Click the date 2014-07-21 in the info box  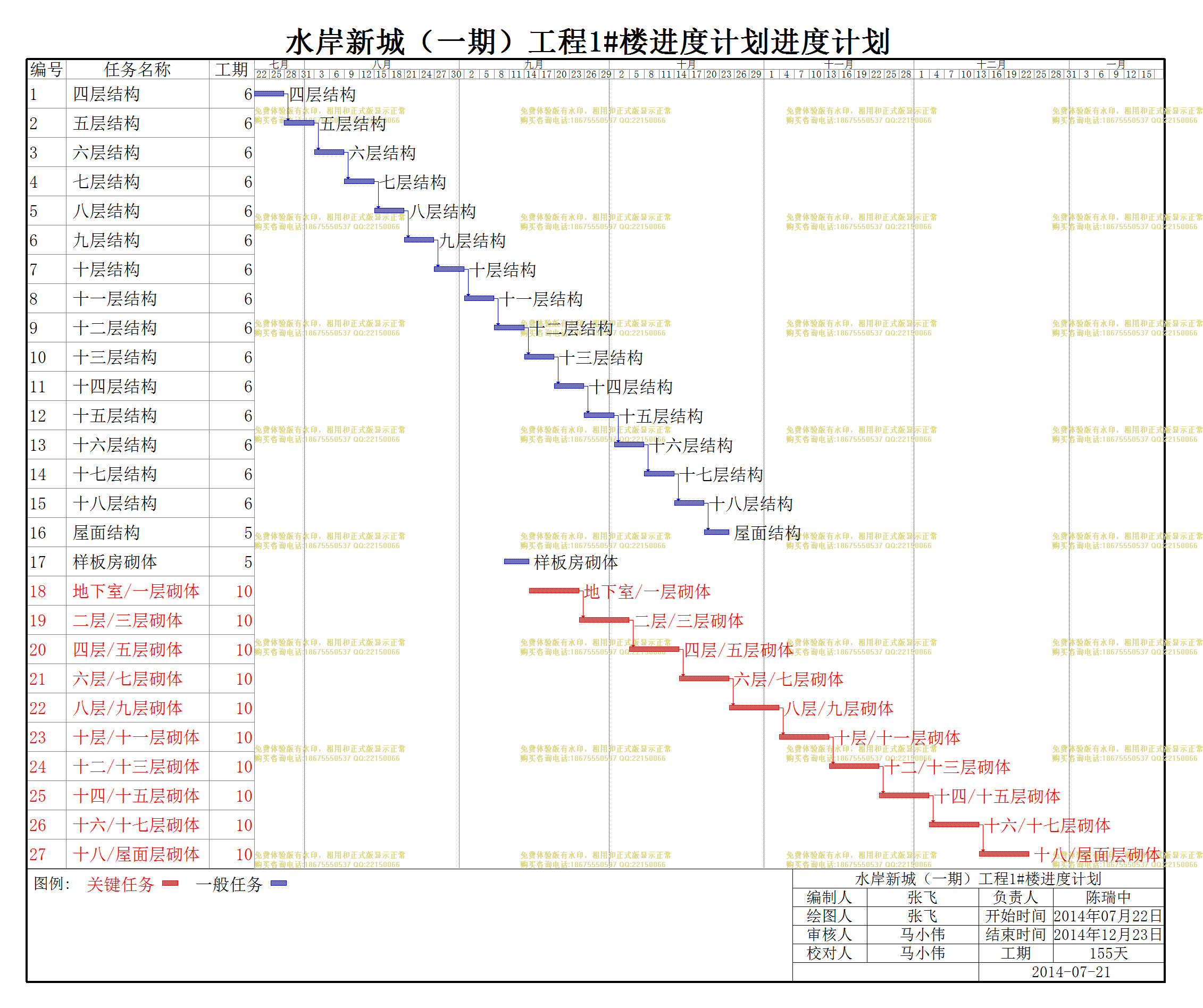pos(1071,971)
